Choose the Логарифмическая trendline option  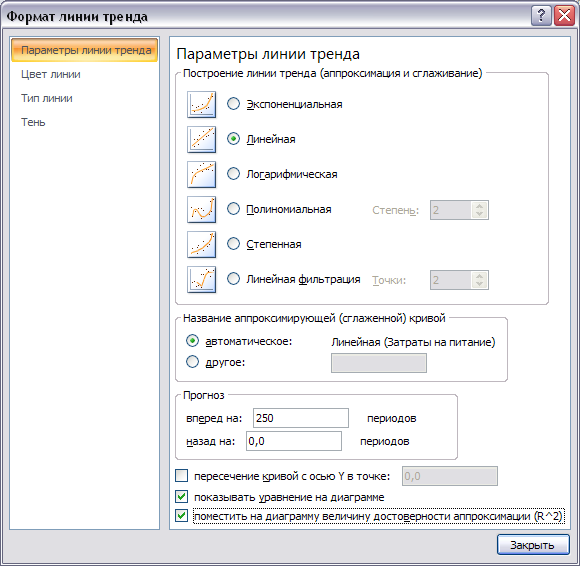point(233,173)
